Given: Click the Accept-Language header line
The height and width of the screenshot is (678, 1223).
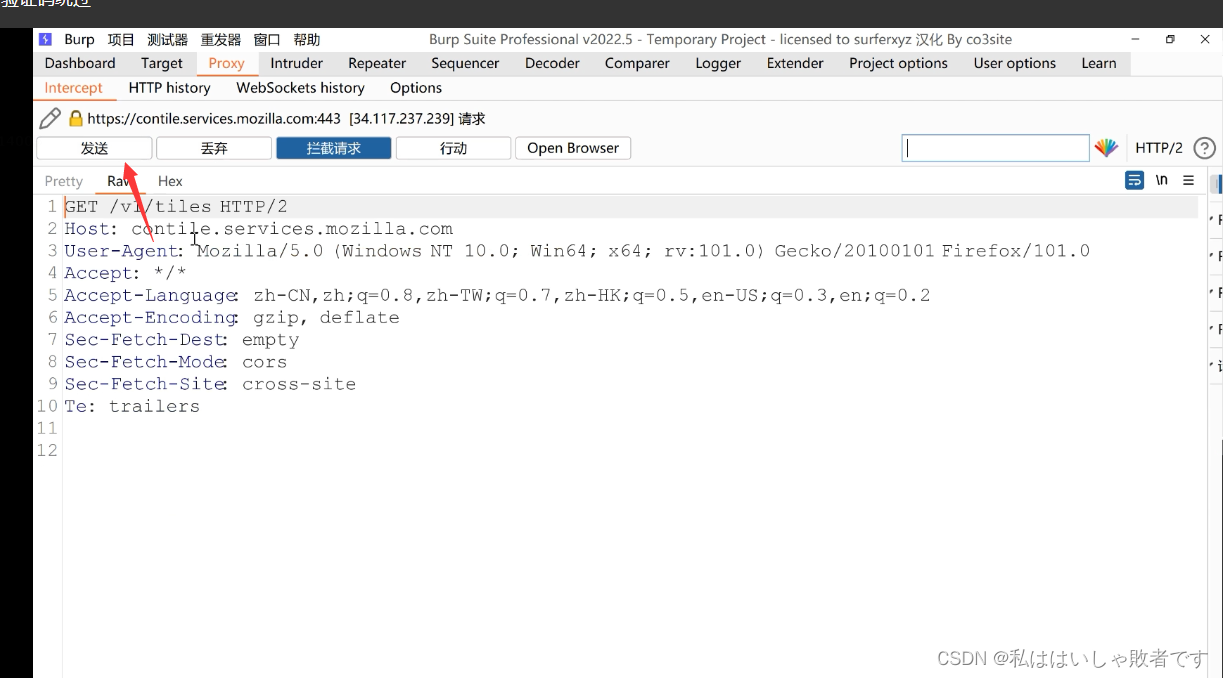Looking at the screenshot, I should [497, 295].
